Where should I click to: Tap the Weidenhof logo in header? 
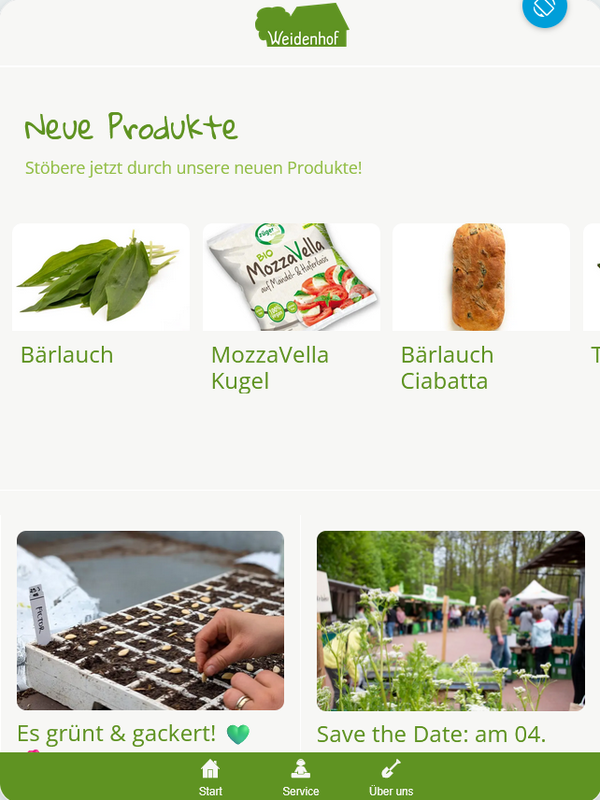302,25
